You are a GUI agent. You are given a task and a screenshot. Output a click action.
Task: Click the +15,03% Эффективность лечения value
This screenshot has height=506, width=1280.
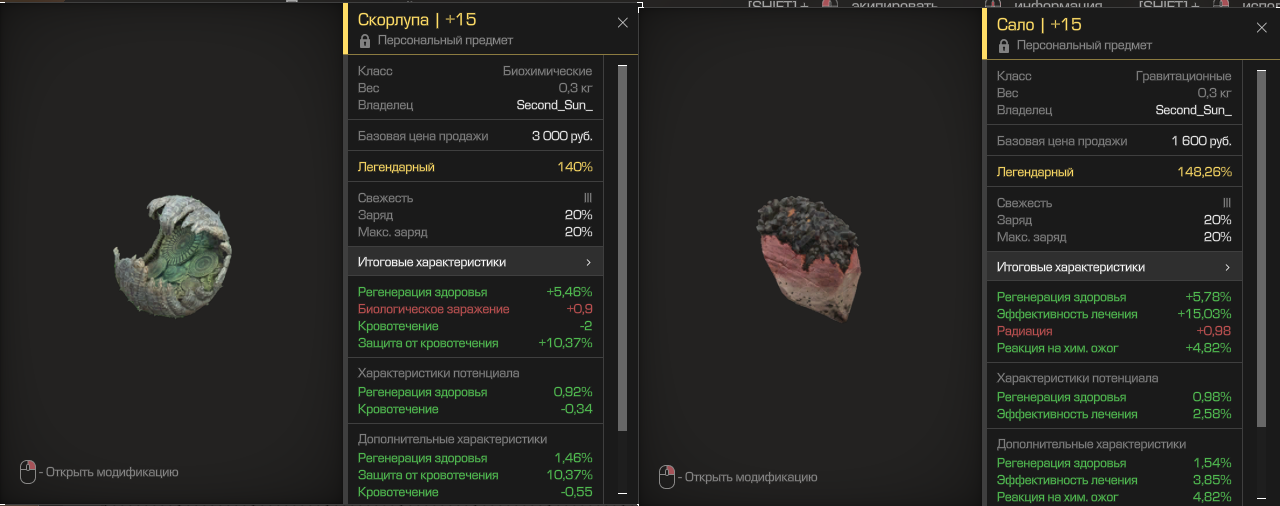(x=1205, y=314)
